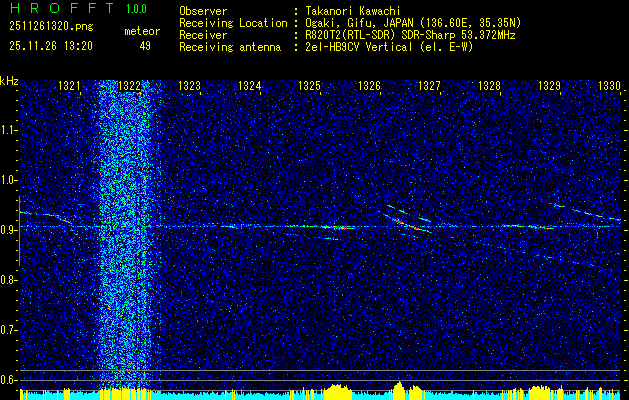The height and width of the screenshot is (400, 629).
Task: Click the Receiving antenna field label
Action: click(230, 47)
